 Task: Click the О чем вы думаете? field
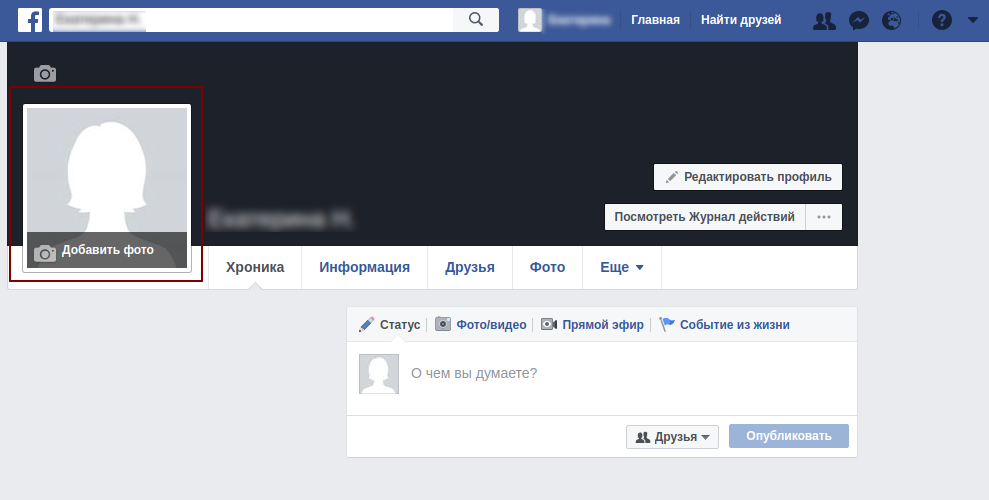pyautogui.click(x=600, y=373)
